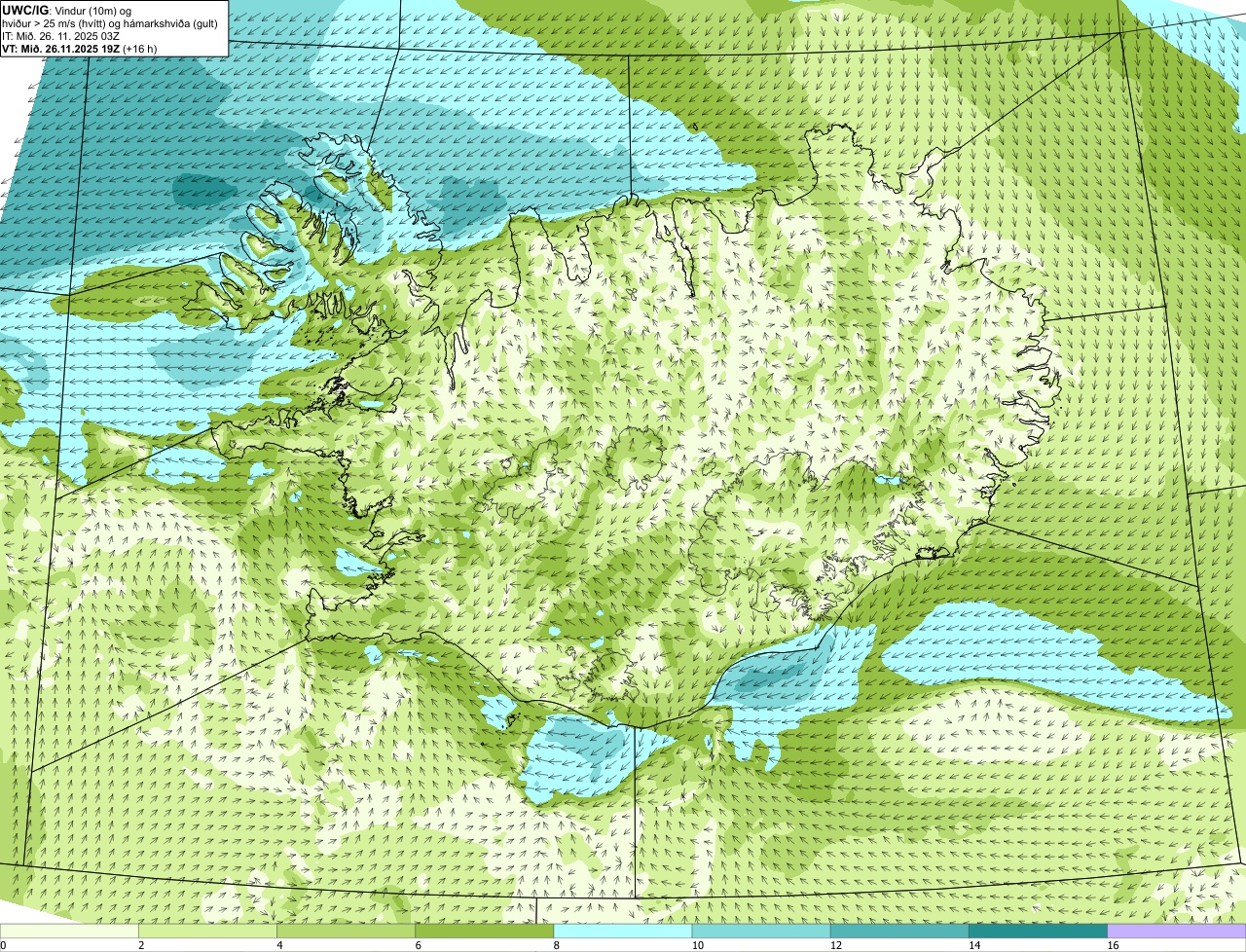This screenshot has width=1246, height=952.
Task: Click the palest yellow 0–2 m/s legend swatch
Action: coord(69,932)
